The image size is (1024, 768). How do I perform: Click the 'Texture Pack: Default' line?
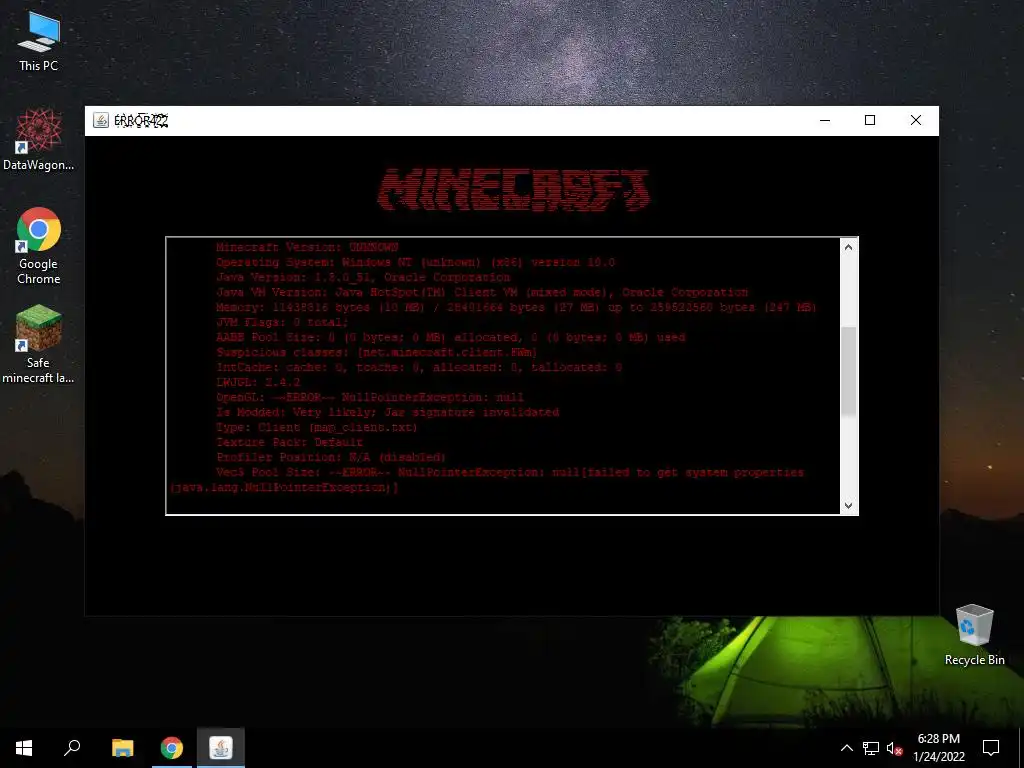click(x=289, y=443)
